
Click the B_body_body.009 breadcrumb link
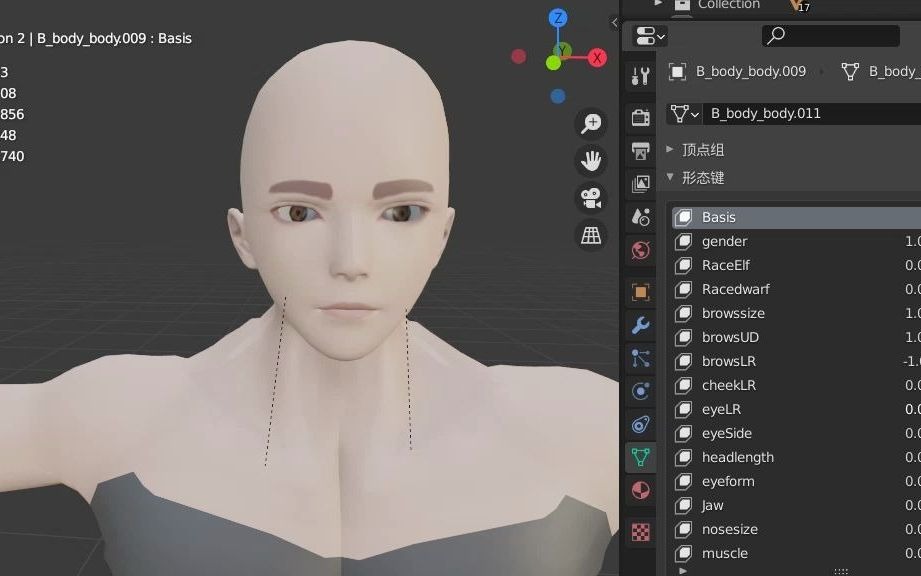click(748, 71)
